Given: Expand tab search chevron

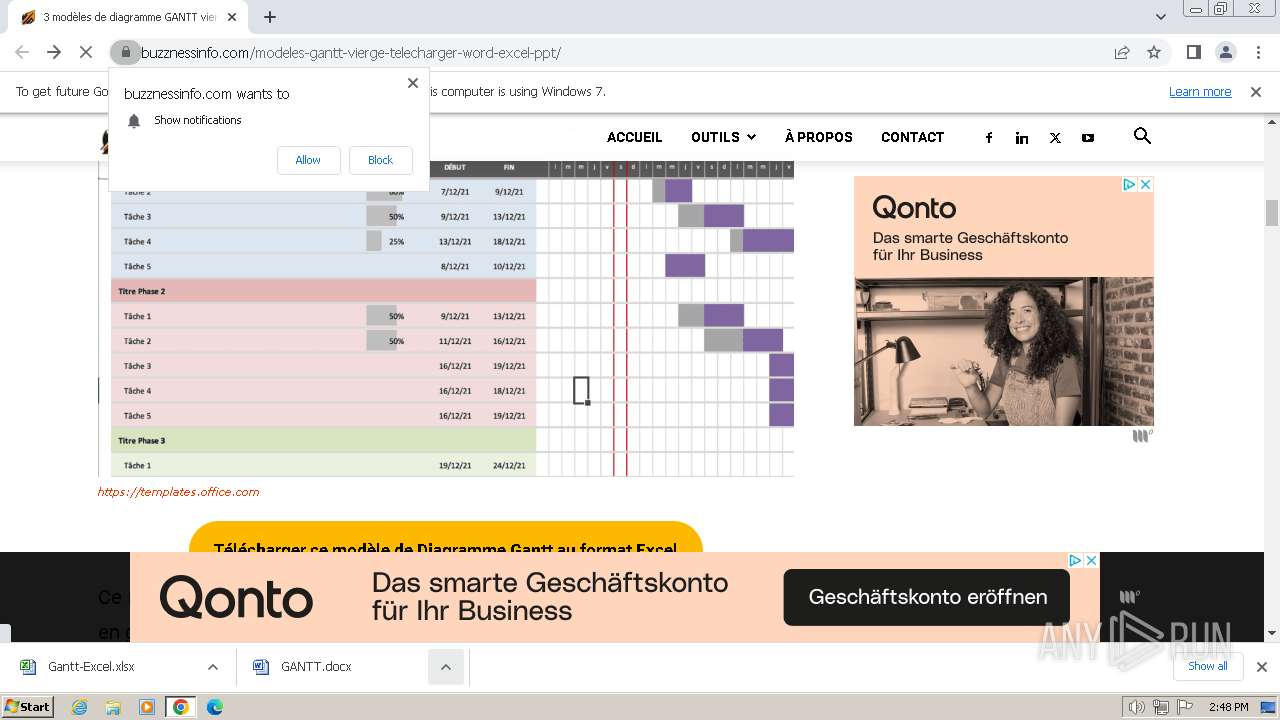Looking at the screenshot, I should 1160,17.
